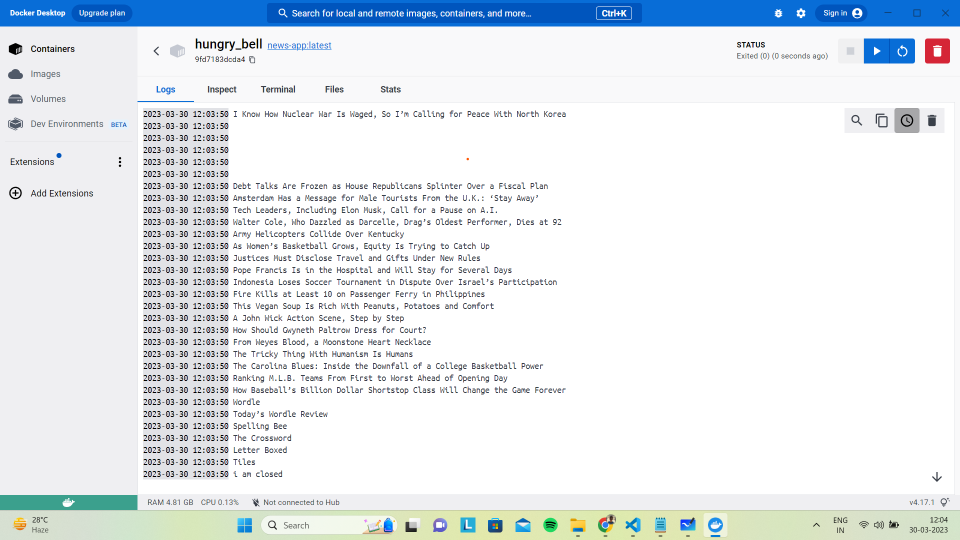
Task: Select the Letter Boxed log line
Action: point(215,450)
